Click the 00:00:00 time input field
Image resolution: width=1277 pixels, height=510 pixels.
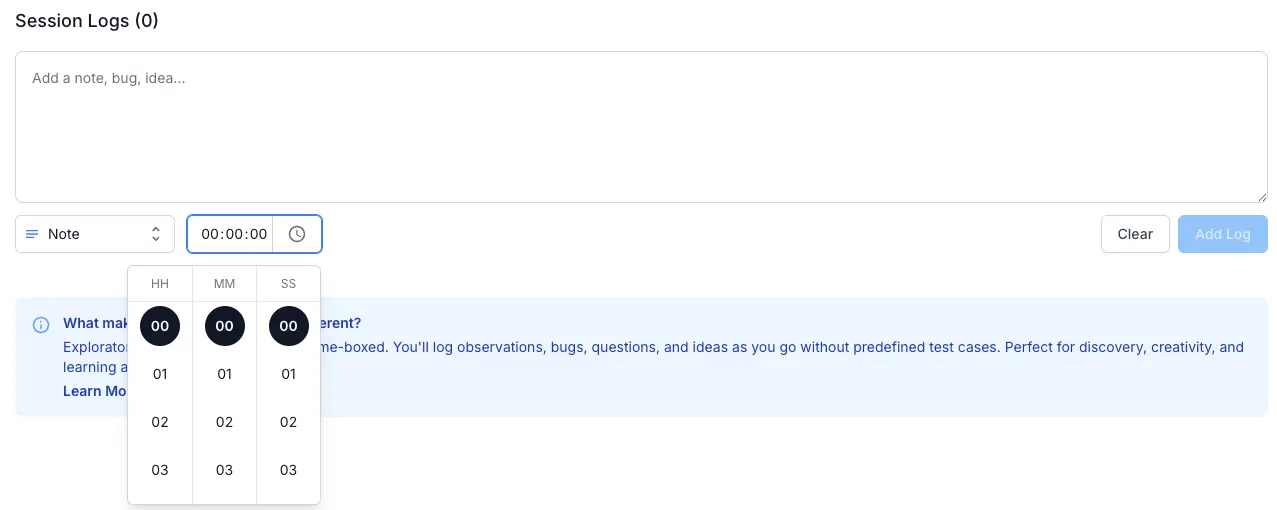pyautogui.click(x=234, y=234)
